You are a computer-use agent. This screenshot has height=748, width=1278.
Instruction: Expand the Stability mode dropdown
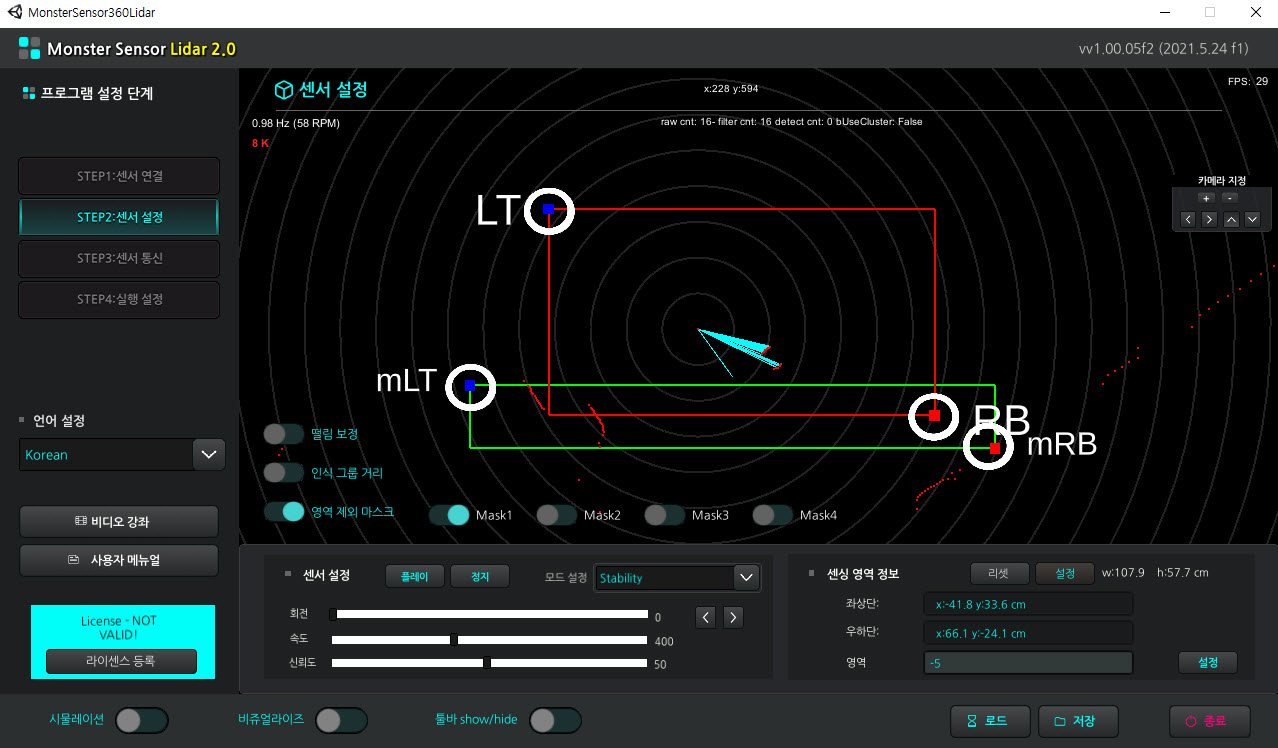[x=677, y=578]
